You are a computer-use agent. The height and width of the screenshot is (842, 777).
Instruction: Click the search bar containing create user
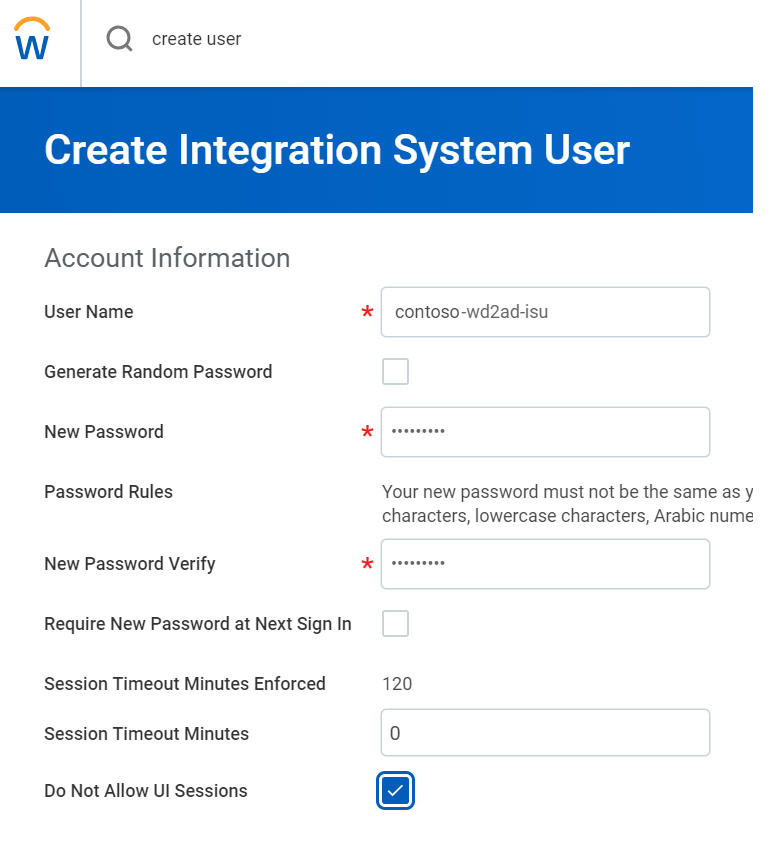300,38
